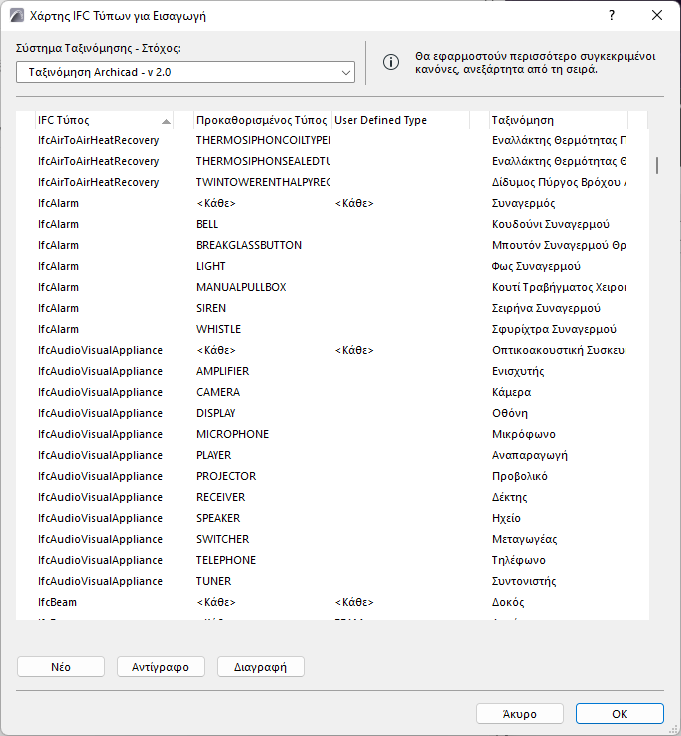Select the Οπτικοακουστική Συσκευή classification row

(x=332, y=350)
